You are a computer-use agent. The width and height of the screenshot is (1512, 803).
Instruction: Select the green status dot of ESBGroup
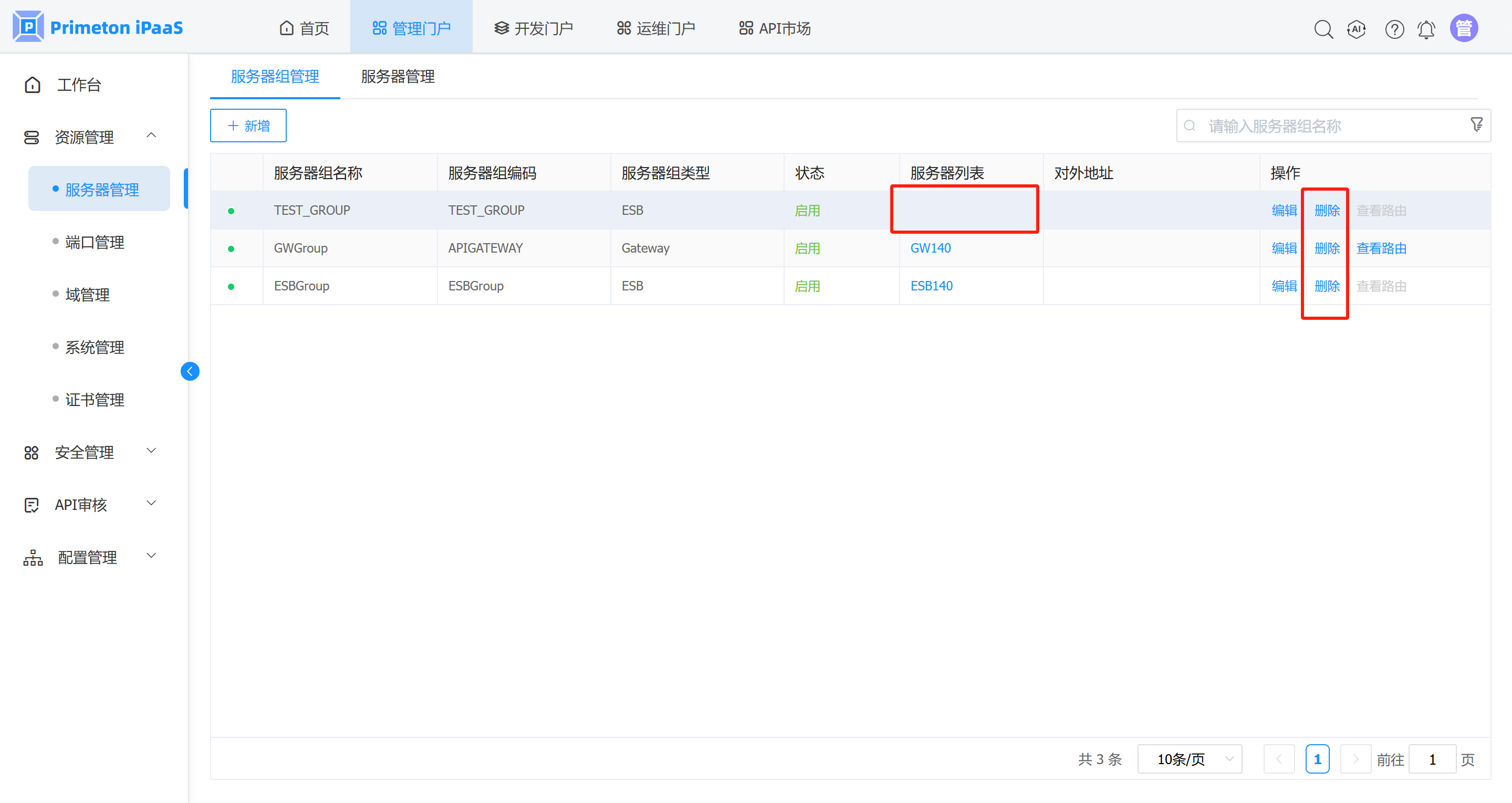click(232, 286)
